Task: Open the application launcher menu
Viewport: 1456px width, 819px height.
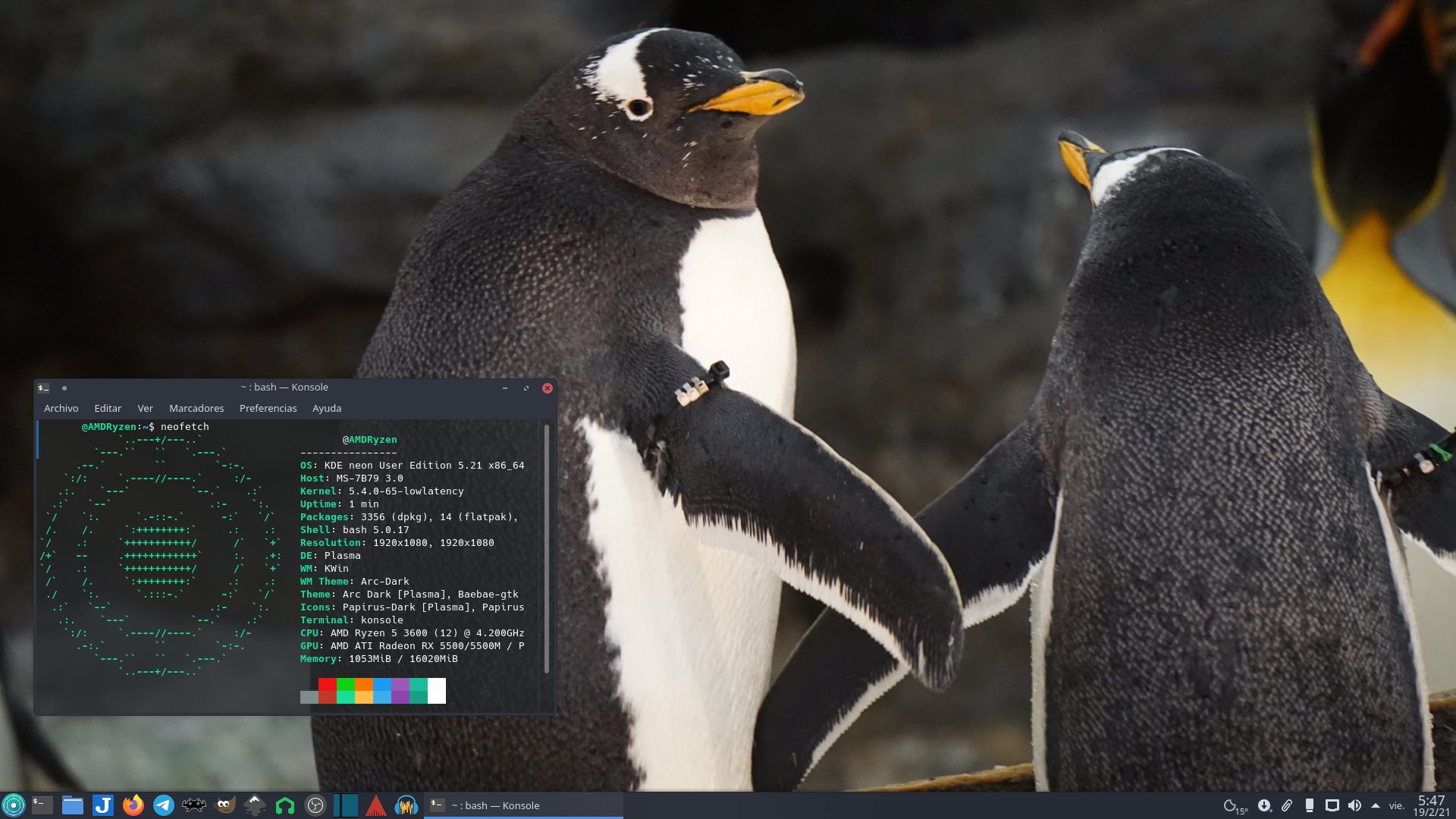Action: point(14,805)
